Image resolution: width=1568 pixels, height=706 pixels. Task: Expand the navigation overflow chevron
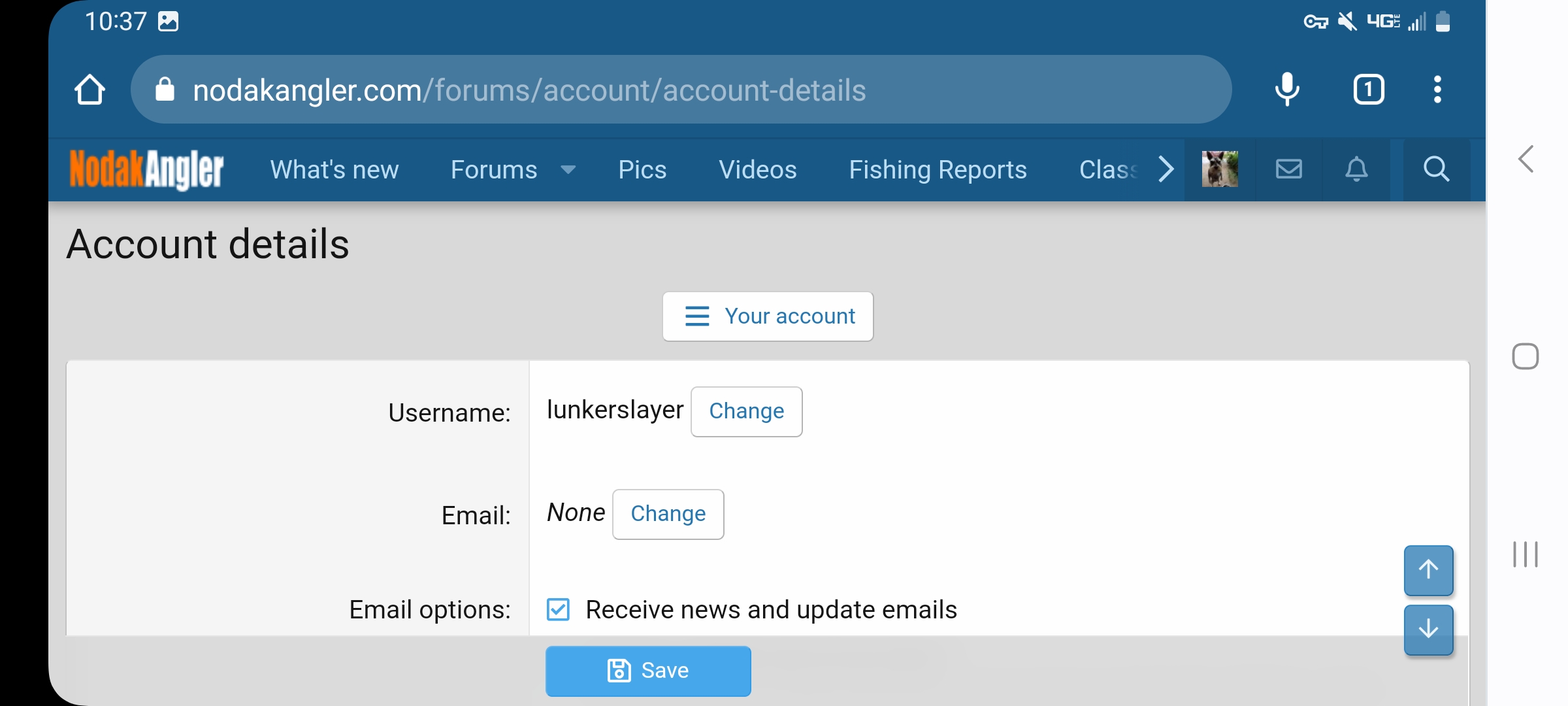(x=1162, y=168)
